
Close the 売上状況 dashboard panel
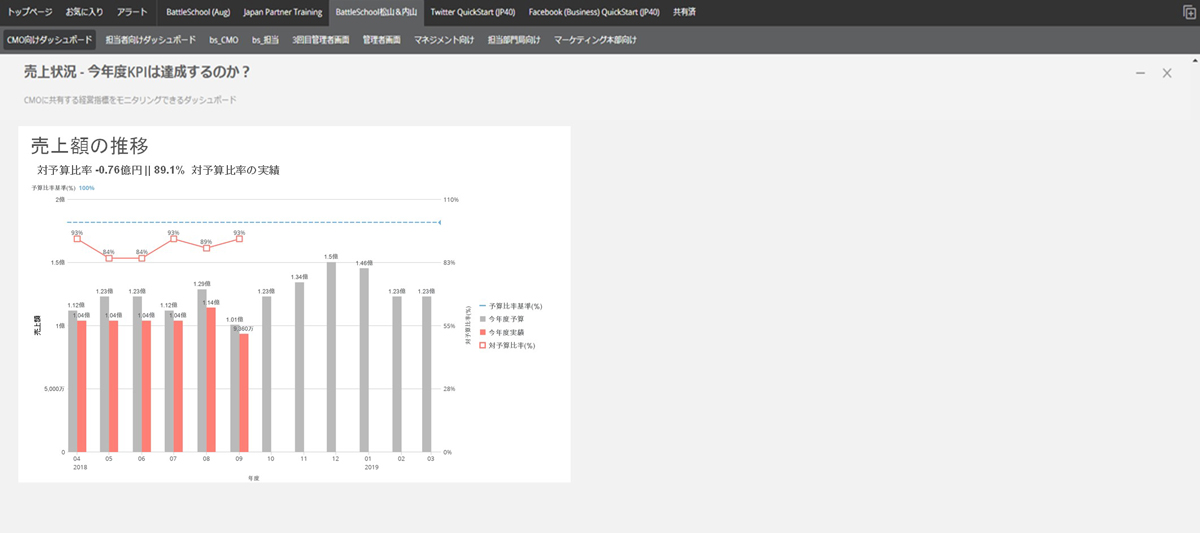tap(1166, 73)
